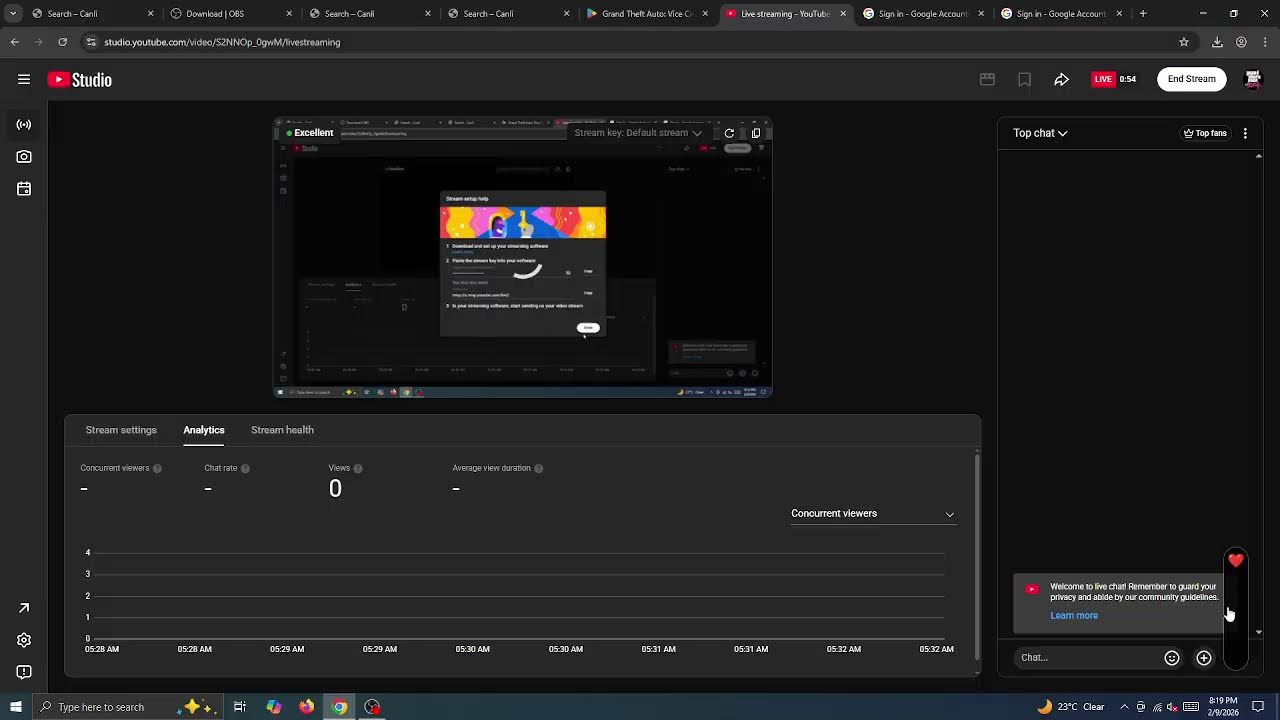Click the browser address bar URL
Screen dimensions: 1280x720
pos(222,42)
